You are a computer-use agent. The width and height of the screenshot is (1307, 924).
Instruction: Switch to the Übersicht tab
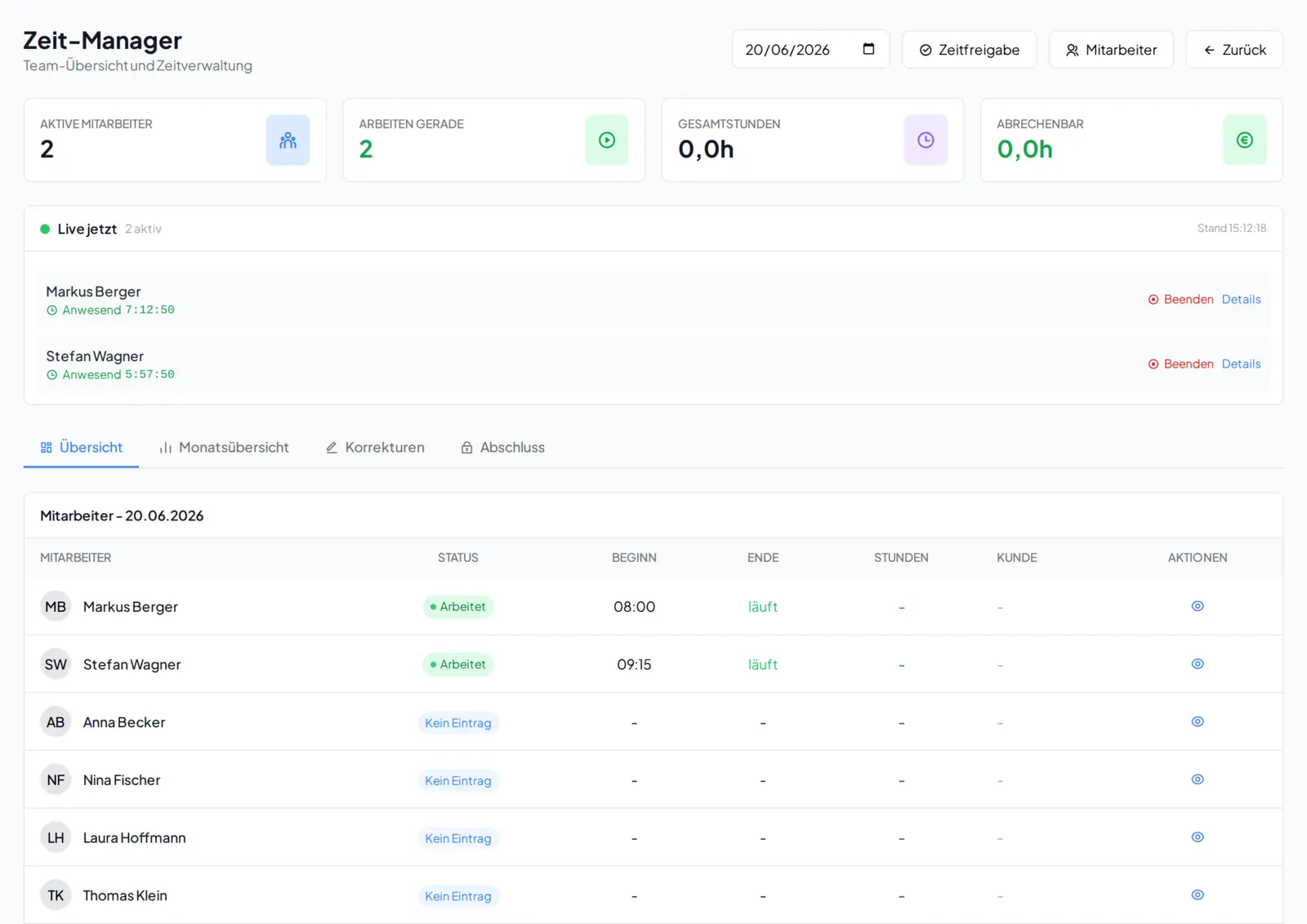(81, 448)
